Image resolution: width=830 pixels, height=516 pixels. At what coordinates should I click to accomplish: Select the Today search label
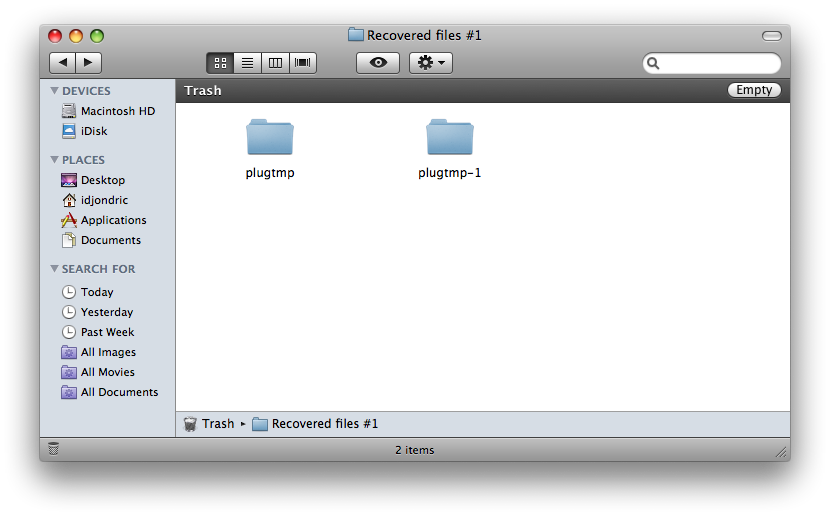[97, 292]
